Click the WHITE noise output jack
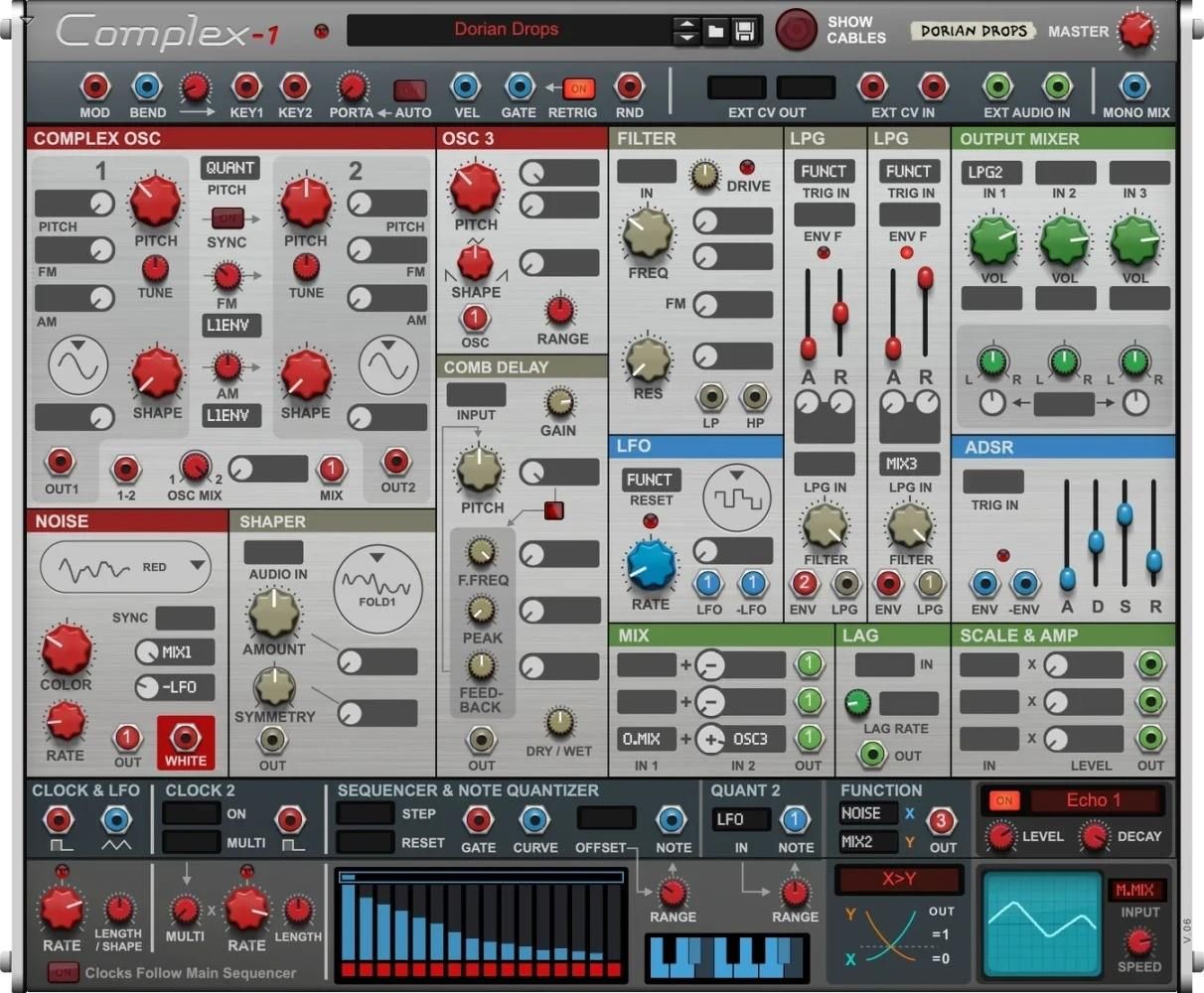The image size is (1204, 993). (185, 738)
